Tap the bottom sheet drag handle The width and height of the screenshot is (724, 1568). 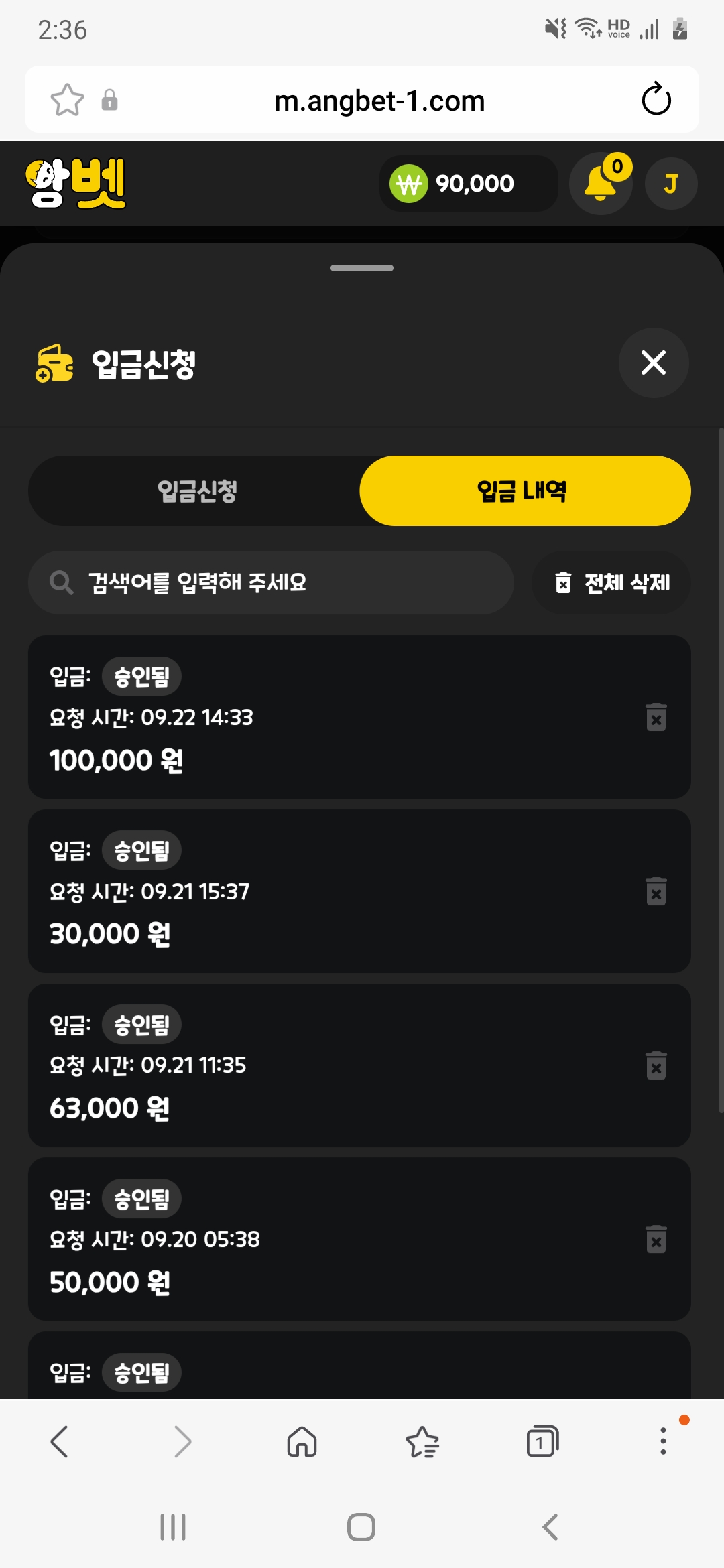pyautogui.click(x=362, y=268)
